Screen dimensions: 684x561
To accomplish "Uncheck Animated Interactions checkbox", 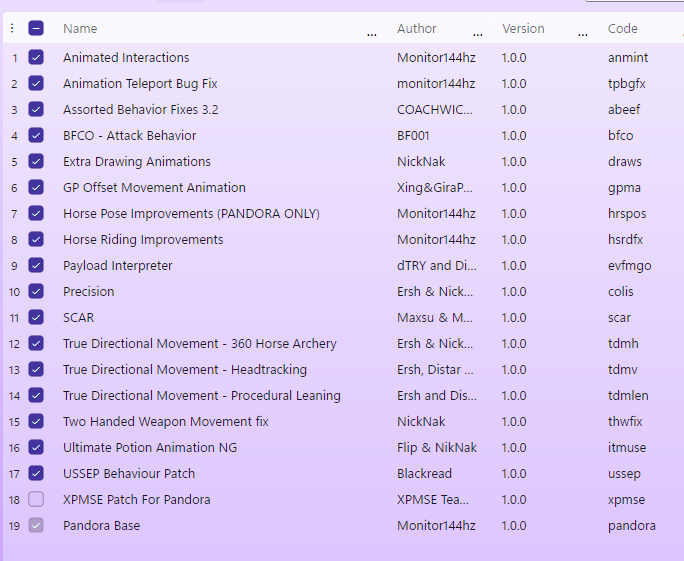I will (36, 57).
